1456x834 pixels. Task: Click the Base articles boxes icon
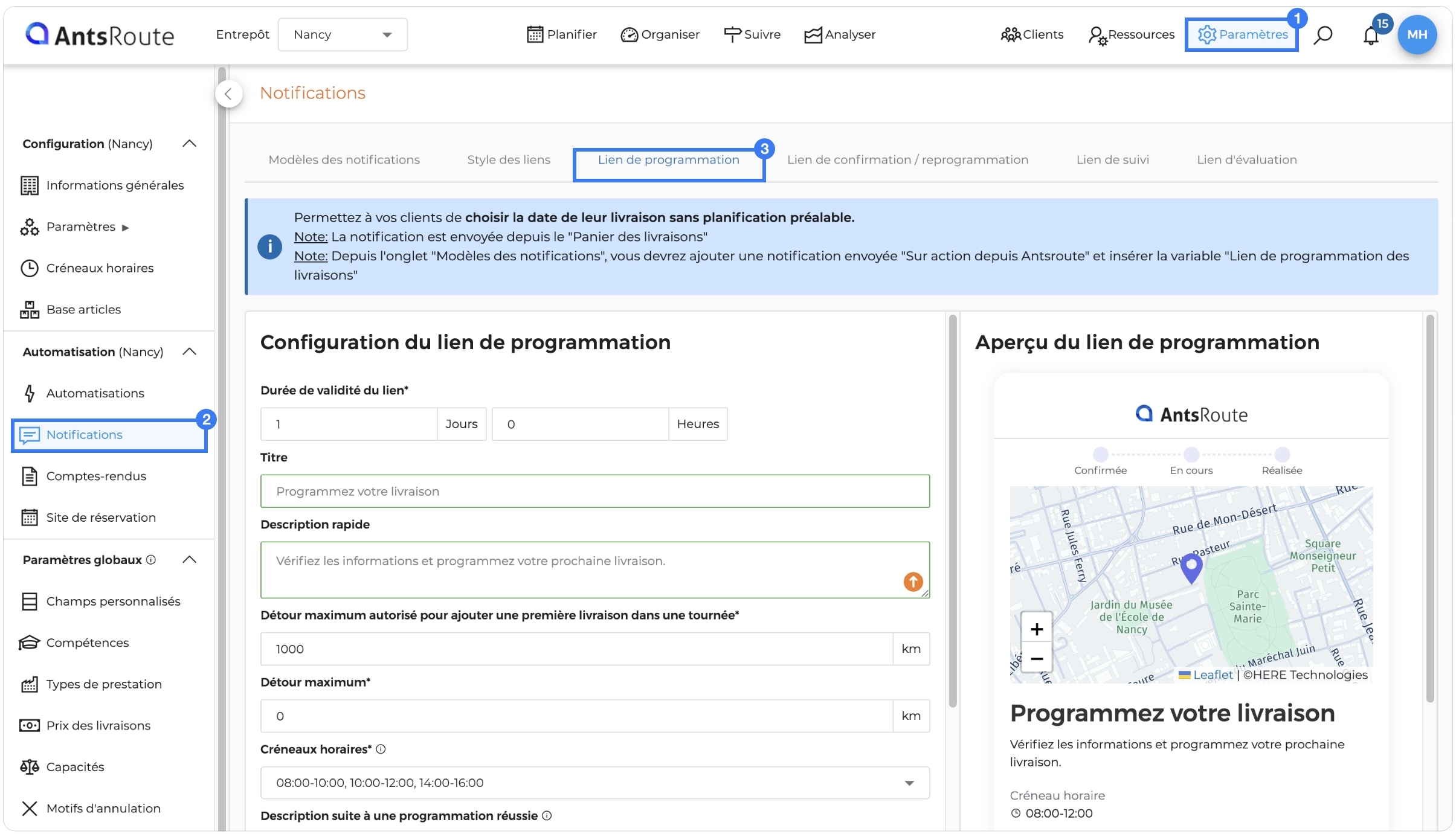[29, 309]
